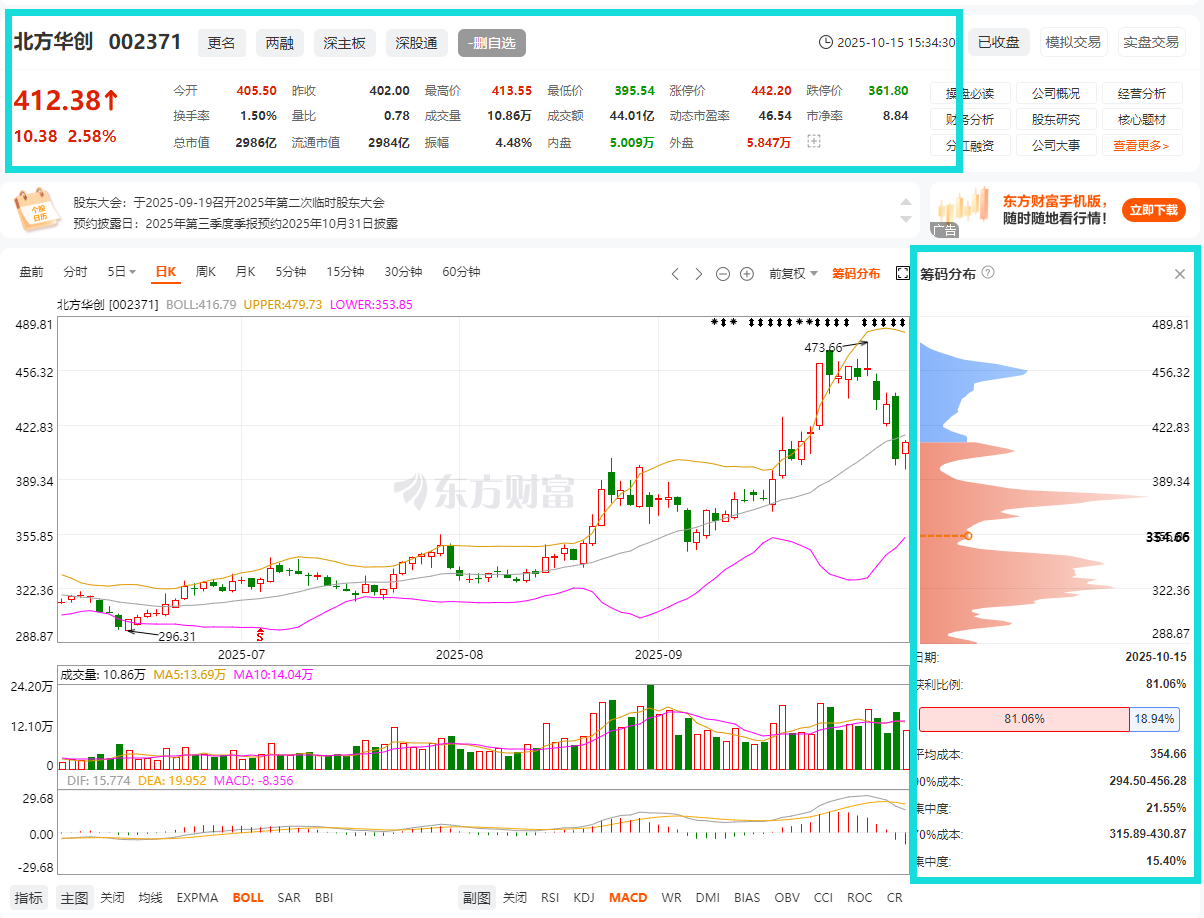Screen dimensions: 1204x918
Task: Close the 筹码分布 panel
Action: 1180,274
